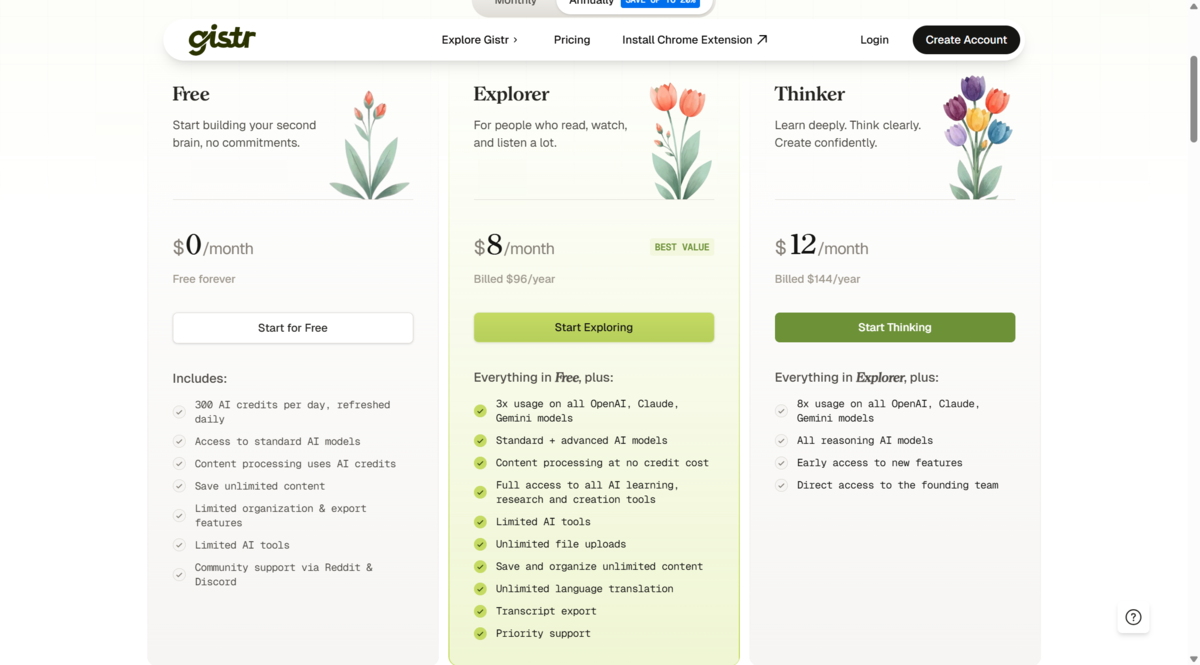Click the checkmark beside All reasoning AI models
Image resolution: width=1200 pixels, height=665 pixels.
coord(781,440)
